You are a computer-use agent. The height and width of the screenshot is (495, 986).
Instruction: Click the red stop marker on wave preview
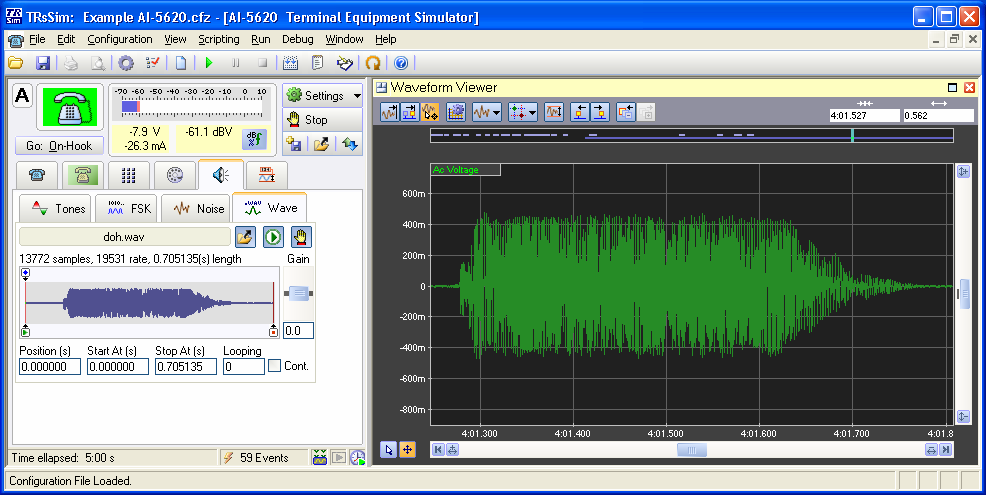(274, 331)
